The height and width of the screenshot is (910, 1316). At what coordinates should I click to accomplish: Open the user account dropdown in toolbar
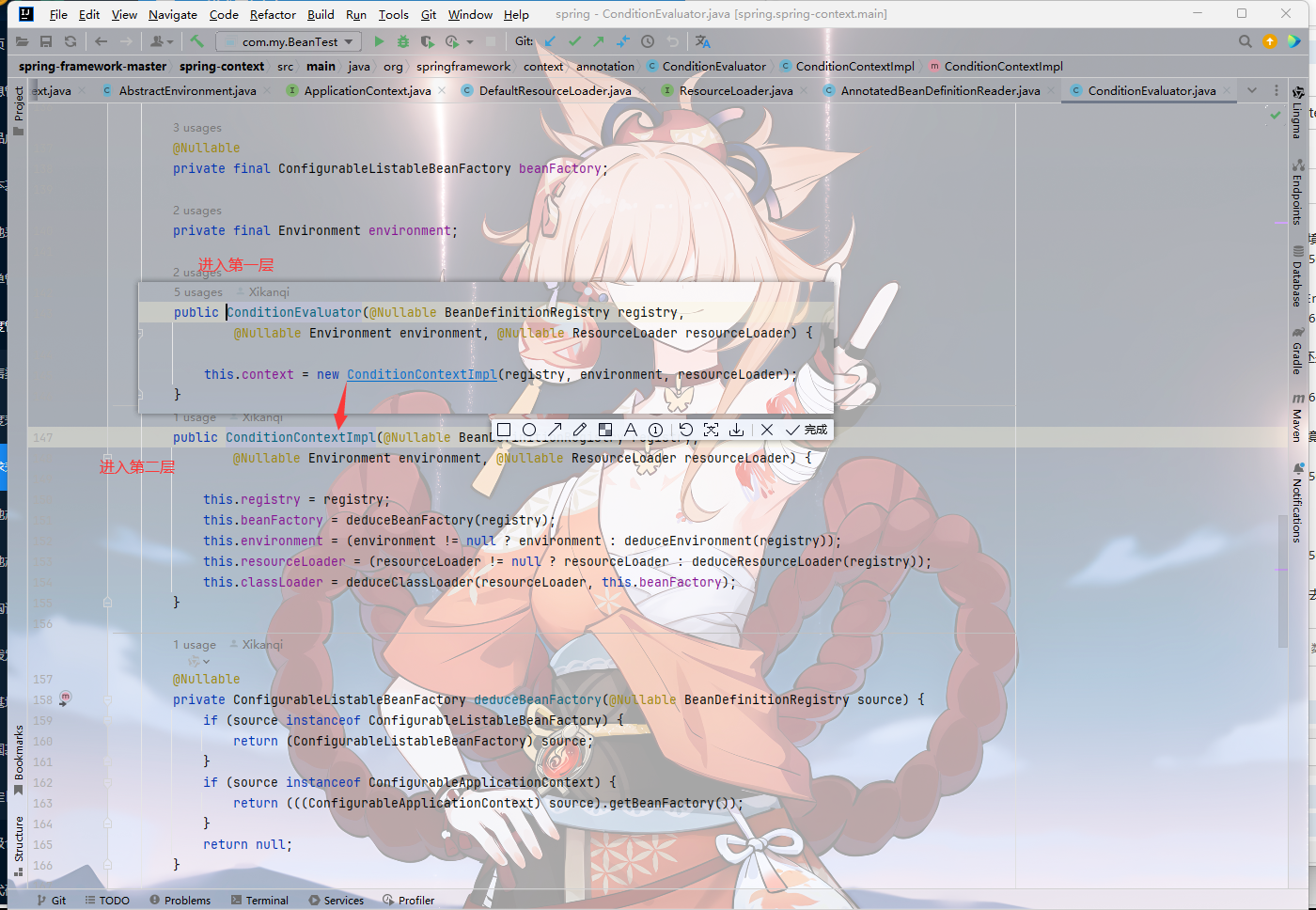[162, 41]
